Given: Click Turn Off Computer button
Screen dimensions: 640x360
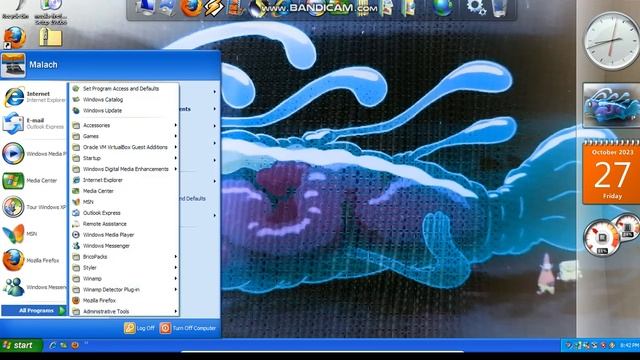Looking at the screenshot, I should point(188,328).
